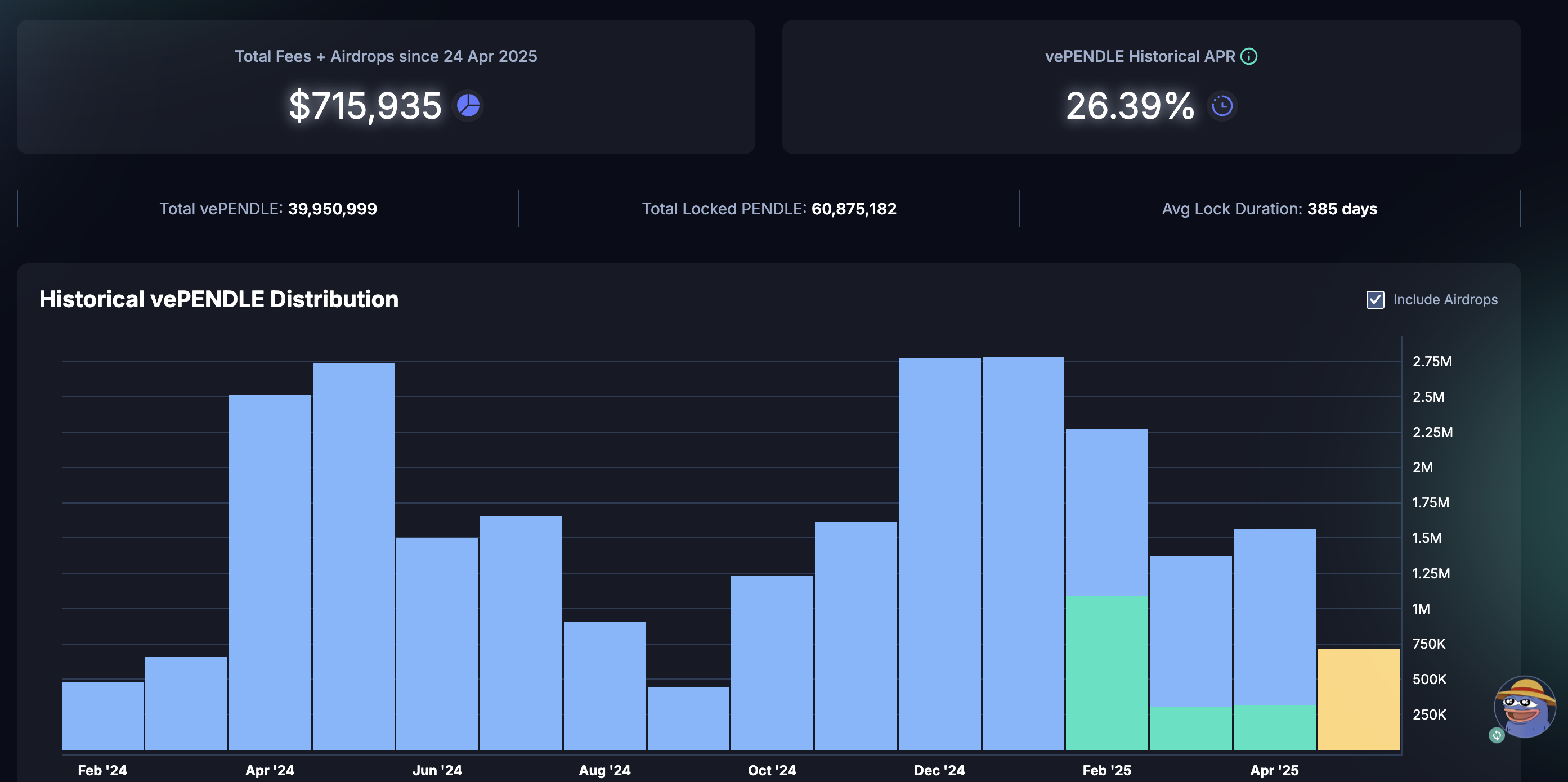Click the Apr '24 bar in the chart

[x=270, y=572]
